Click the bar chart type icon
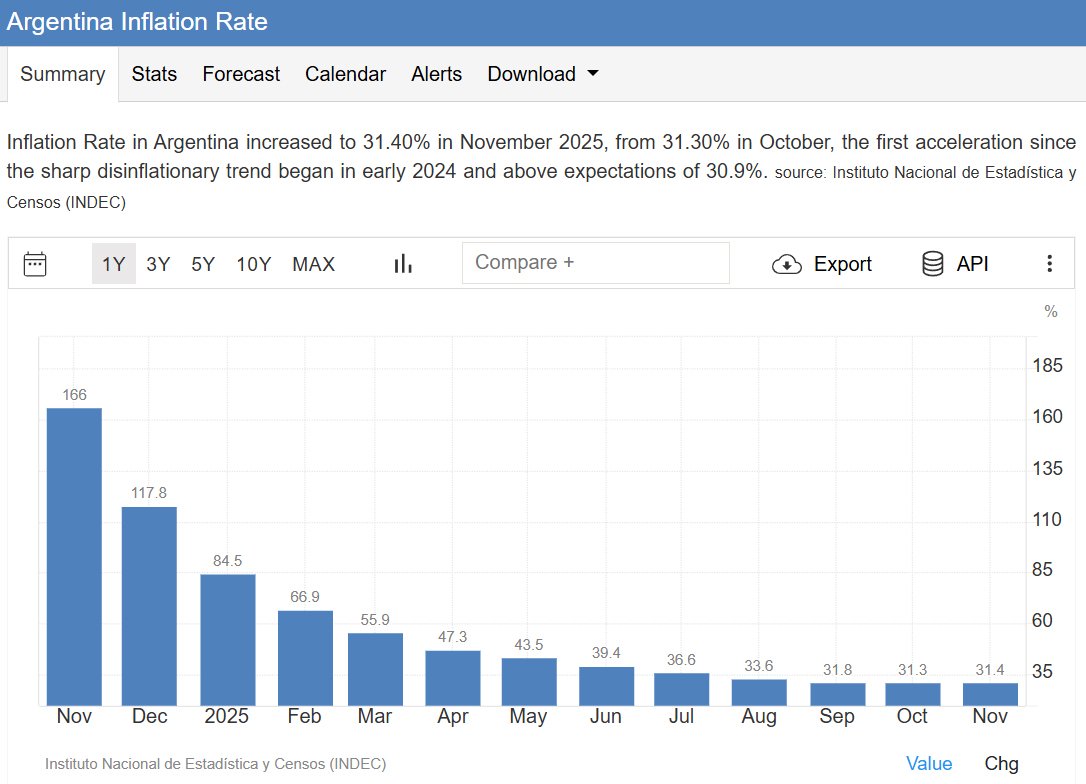Screen dimensions: 1086x784 402,263
